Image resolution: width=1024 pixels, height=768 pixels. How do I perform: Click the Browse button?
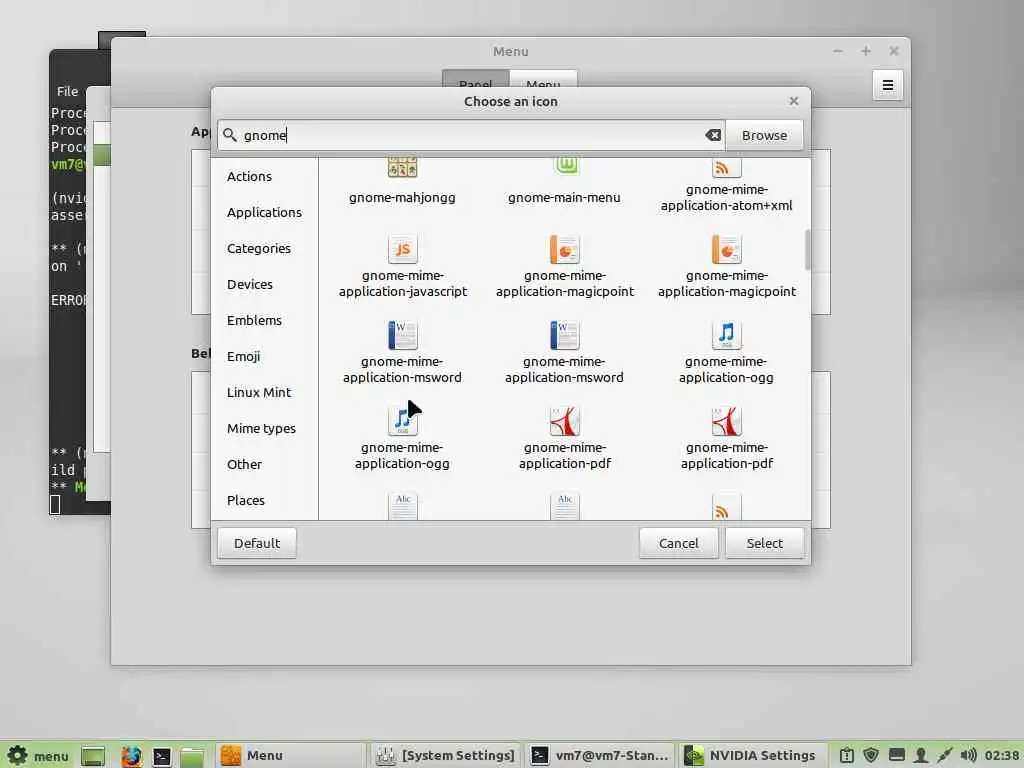pos(764,135)
